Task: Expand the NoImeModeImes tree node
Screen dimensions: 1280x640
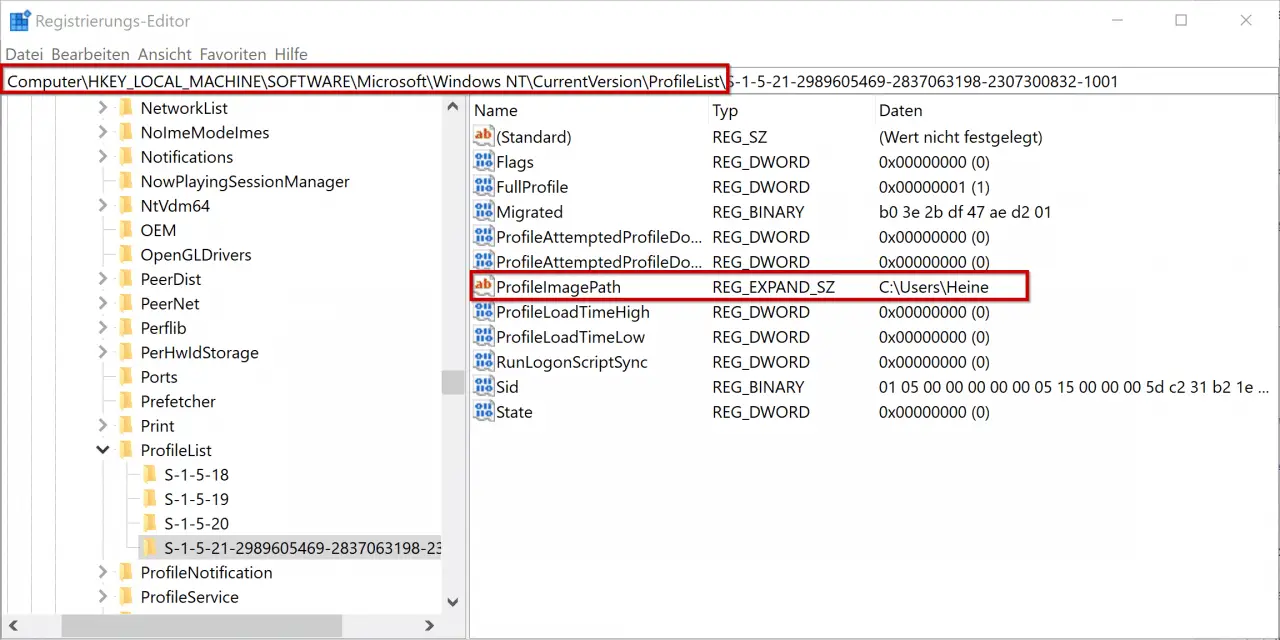Action: 102,132
